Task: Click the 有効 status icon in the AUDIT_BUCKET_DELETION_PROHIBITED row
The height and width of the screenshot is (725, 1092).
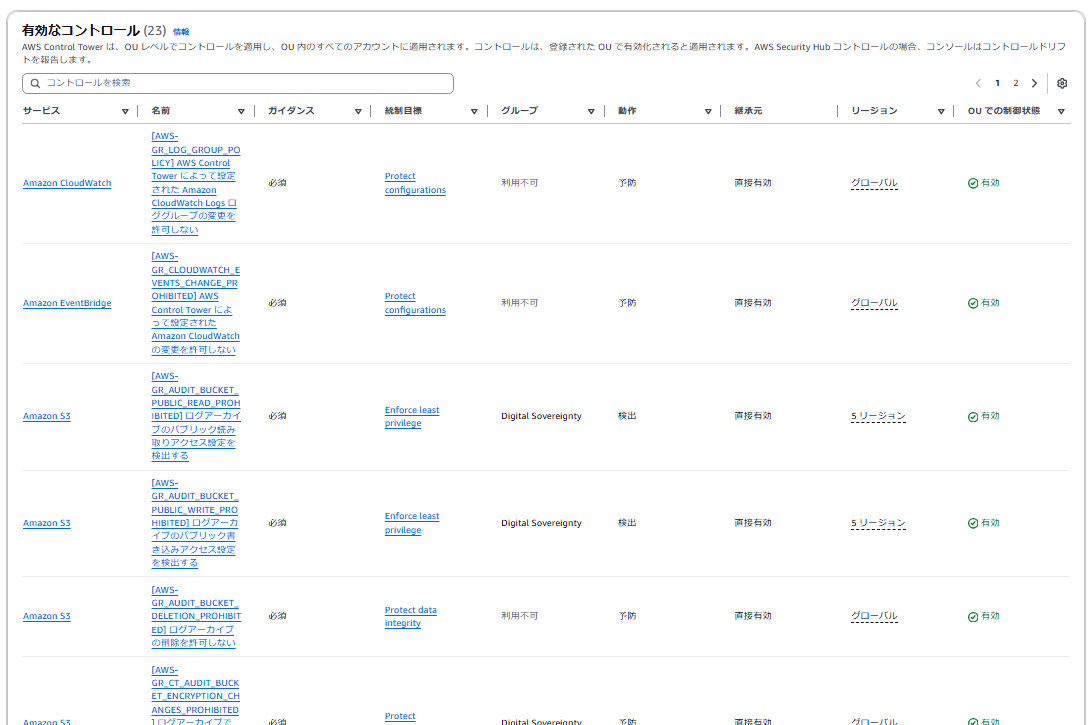Action: 973,616
